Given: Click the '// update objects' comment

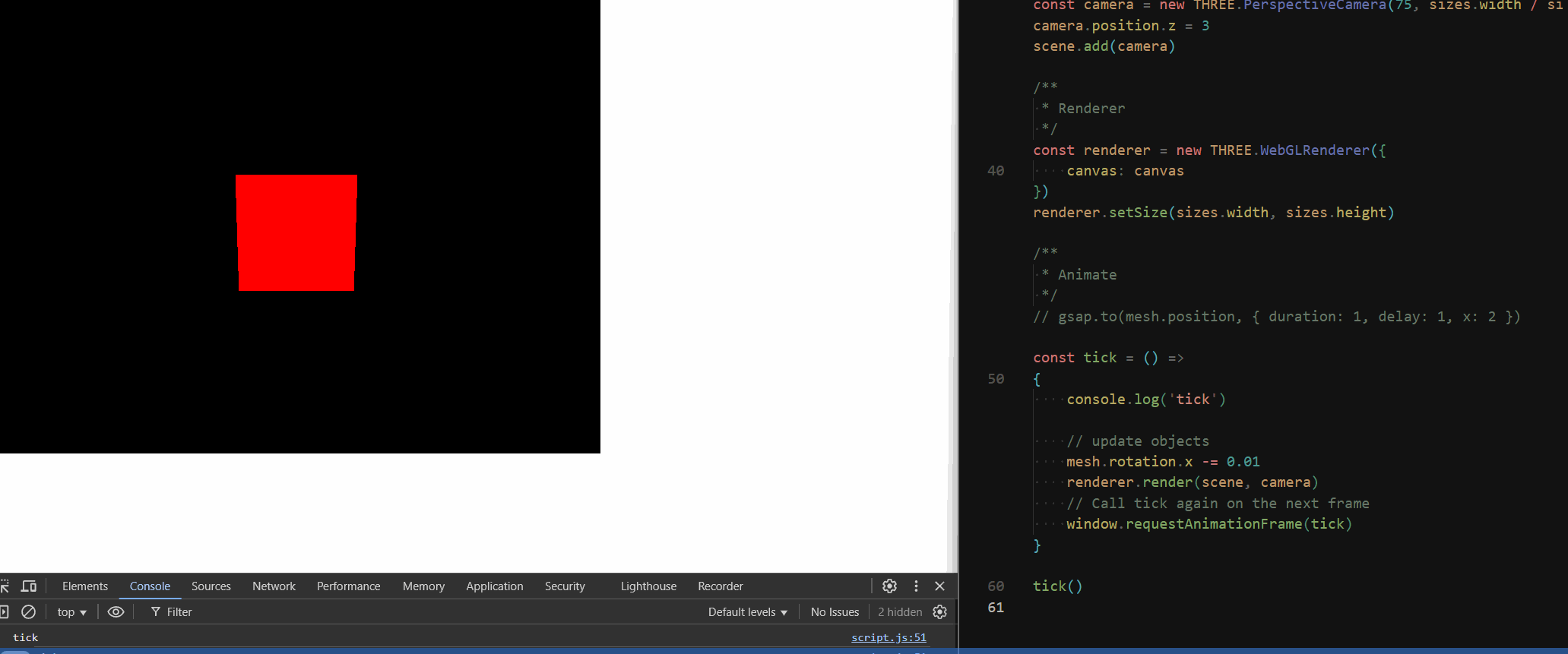Looking at the screenshot, I should [1138, 441].
